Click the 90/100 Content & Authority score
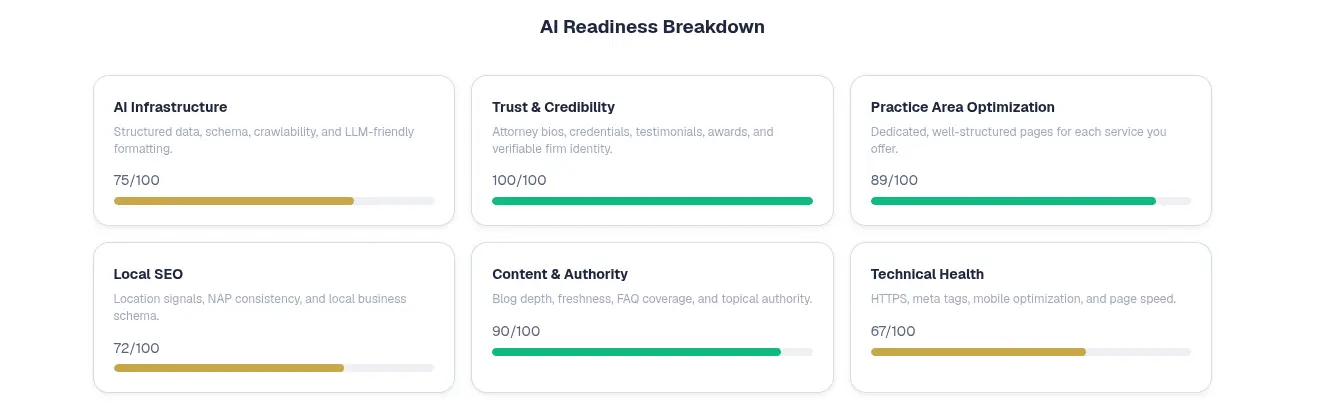 tap(516, 331)
